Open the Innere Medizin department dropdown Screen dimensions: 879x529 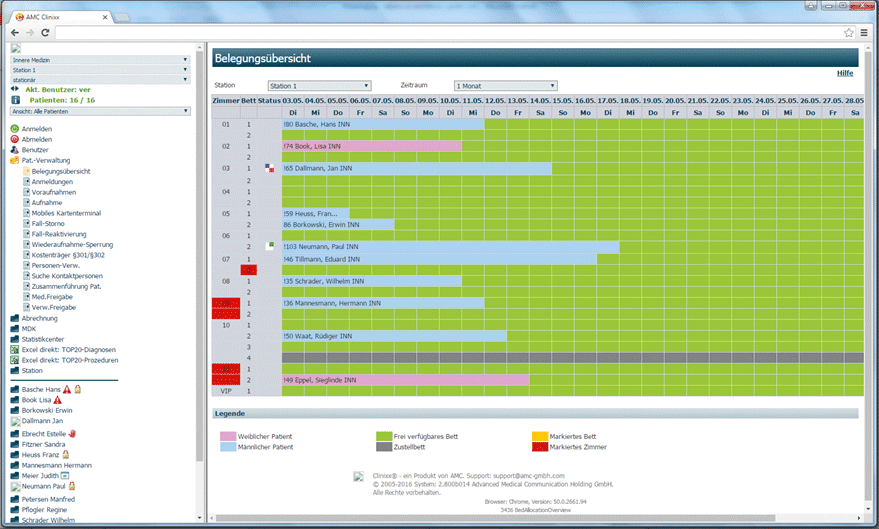[x=100, y=60]
